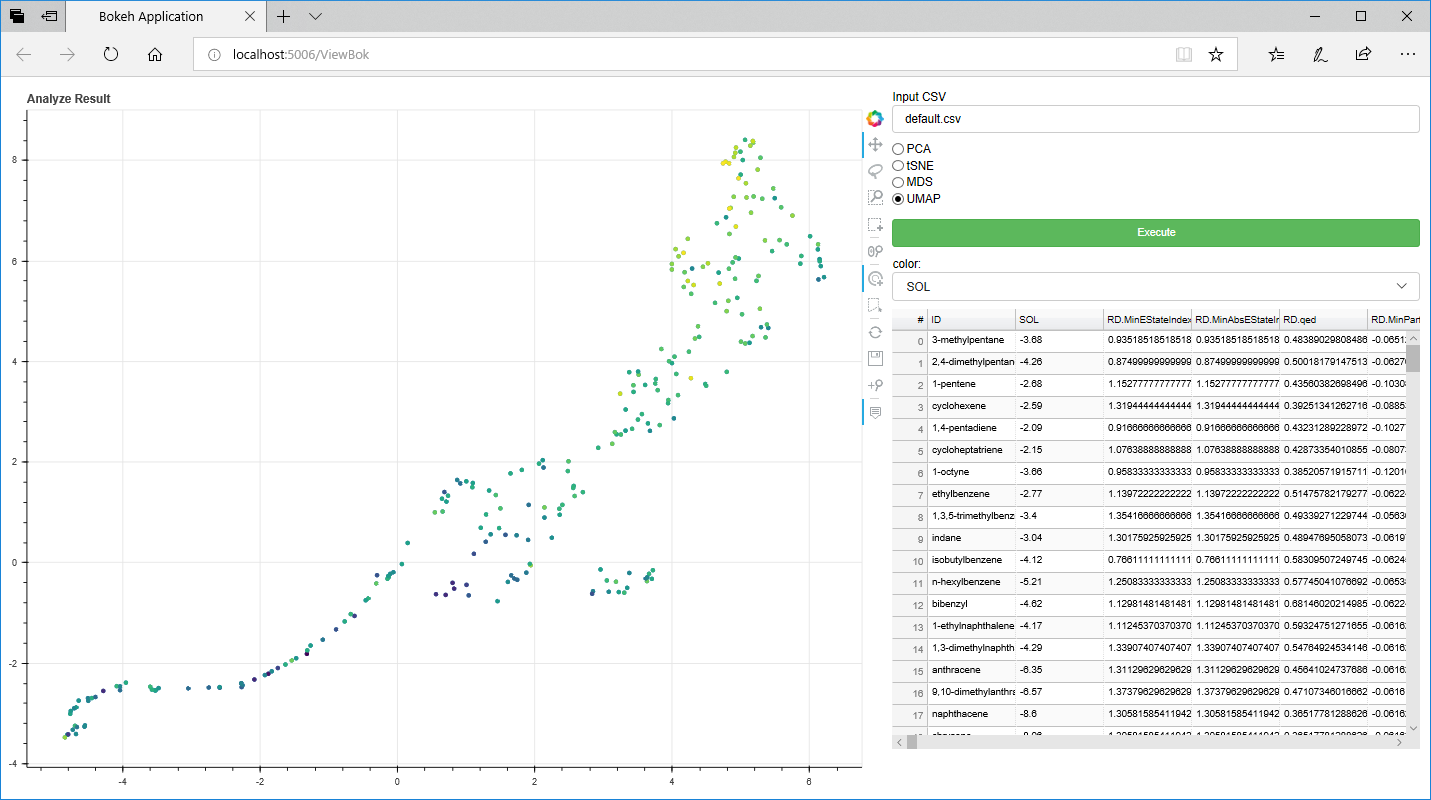Click the Reset plot icon
Viewport: 1431px width, 800px height.
(875, 332)
